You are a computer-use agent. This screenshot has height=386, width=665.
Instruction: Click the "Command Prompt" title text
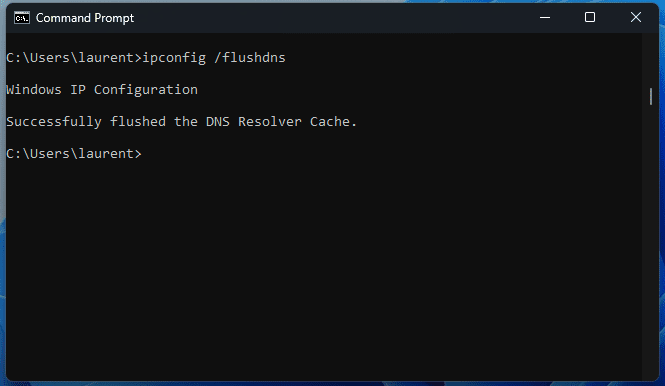pos(85,18)
